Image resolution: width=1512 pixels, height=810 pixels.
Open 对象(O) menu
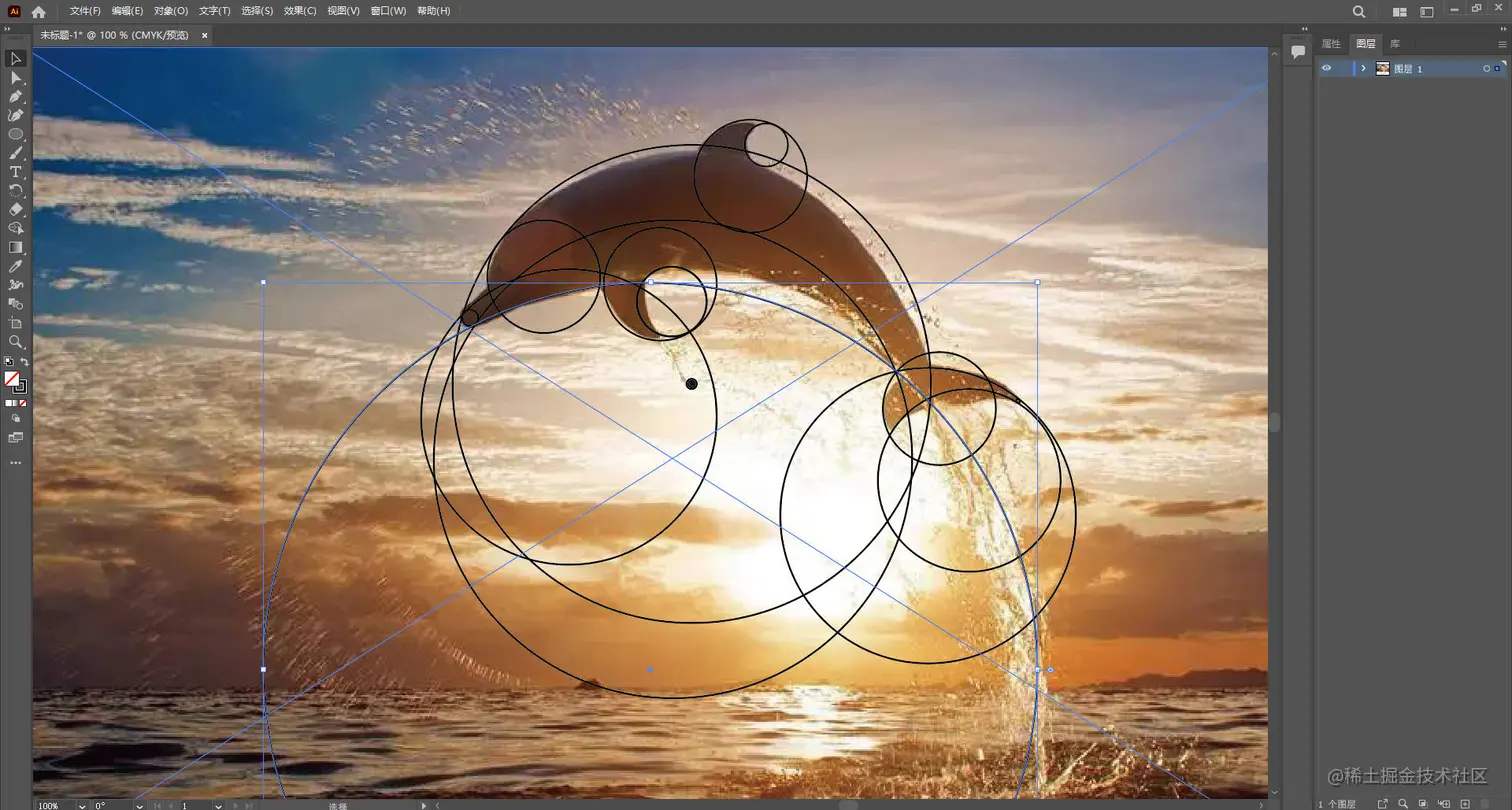coord(171,11)
